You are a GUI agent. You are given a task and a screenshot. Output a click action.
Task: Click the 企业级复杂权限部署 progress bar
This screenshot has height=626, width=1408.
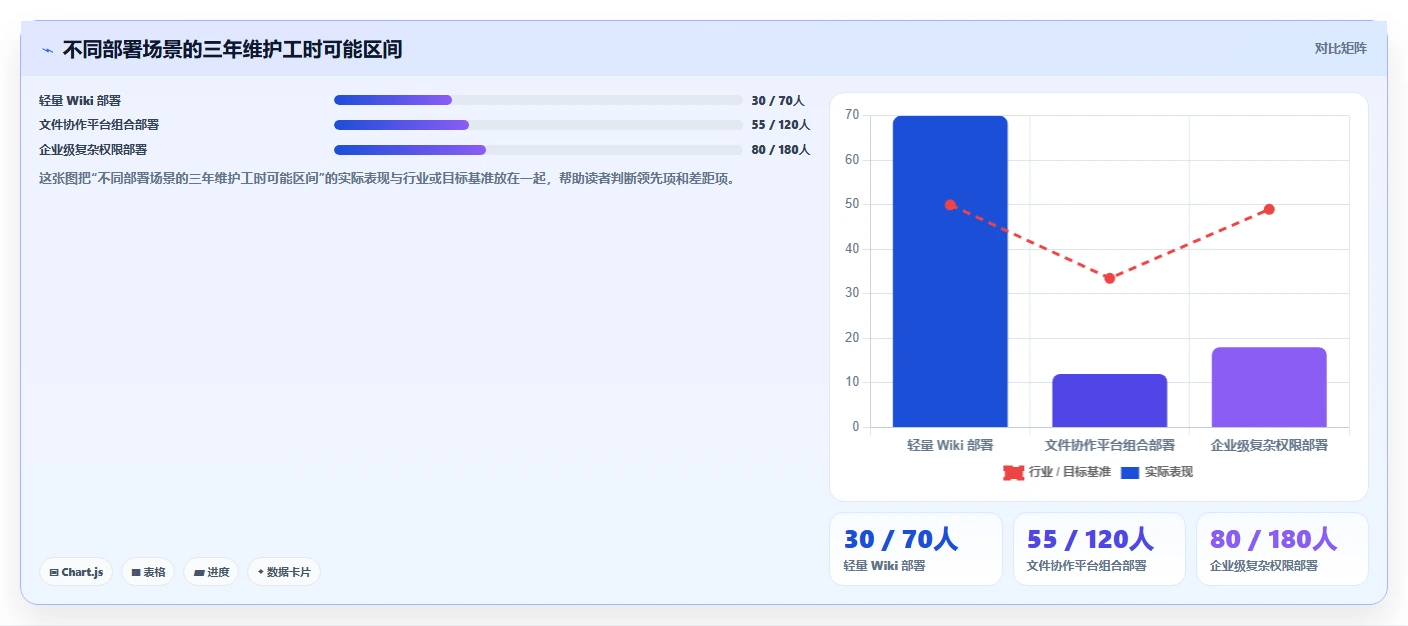(x=538, y=150)
